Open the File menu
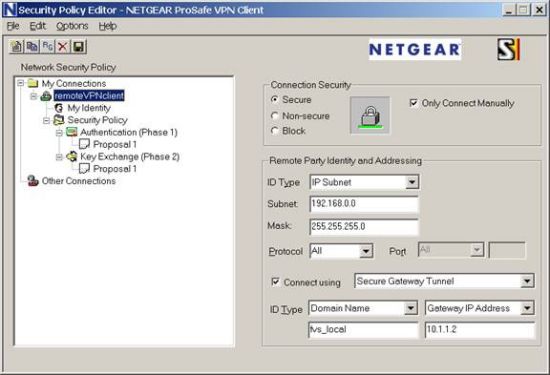 pyautogui.click(x=13, y=26)
